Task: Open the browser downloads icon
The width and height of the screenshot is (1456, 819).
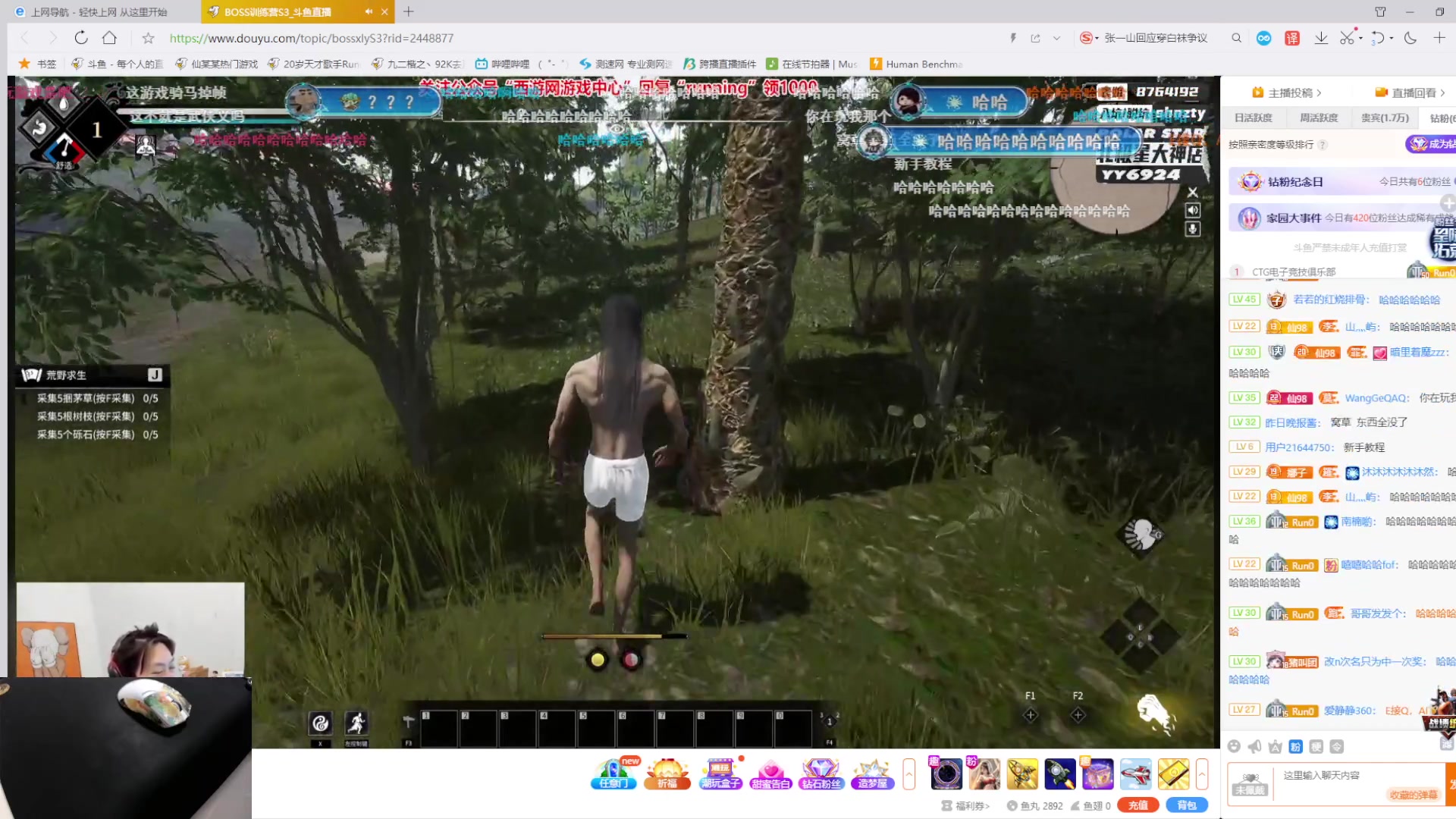Action: point(1321,38)
